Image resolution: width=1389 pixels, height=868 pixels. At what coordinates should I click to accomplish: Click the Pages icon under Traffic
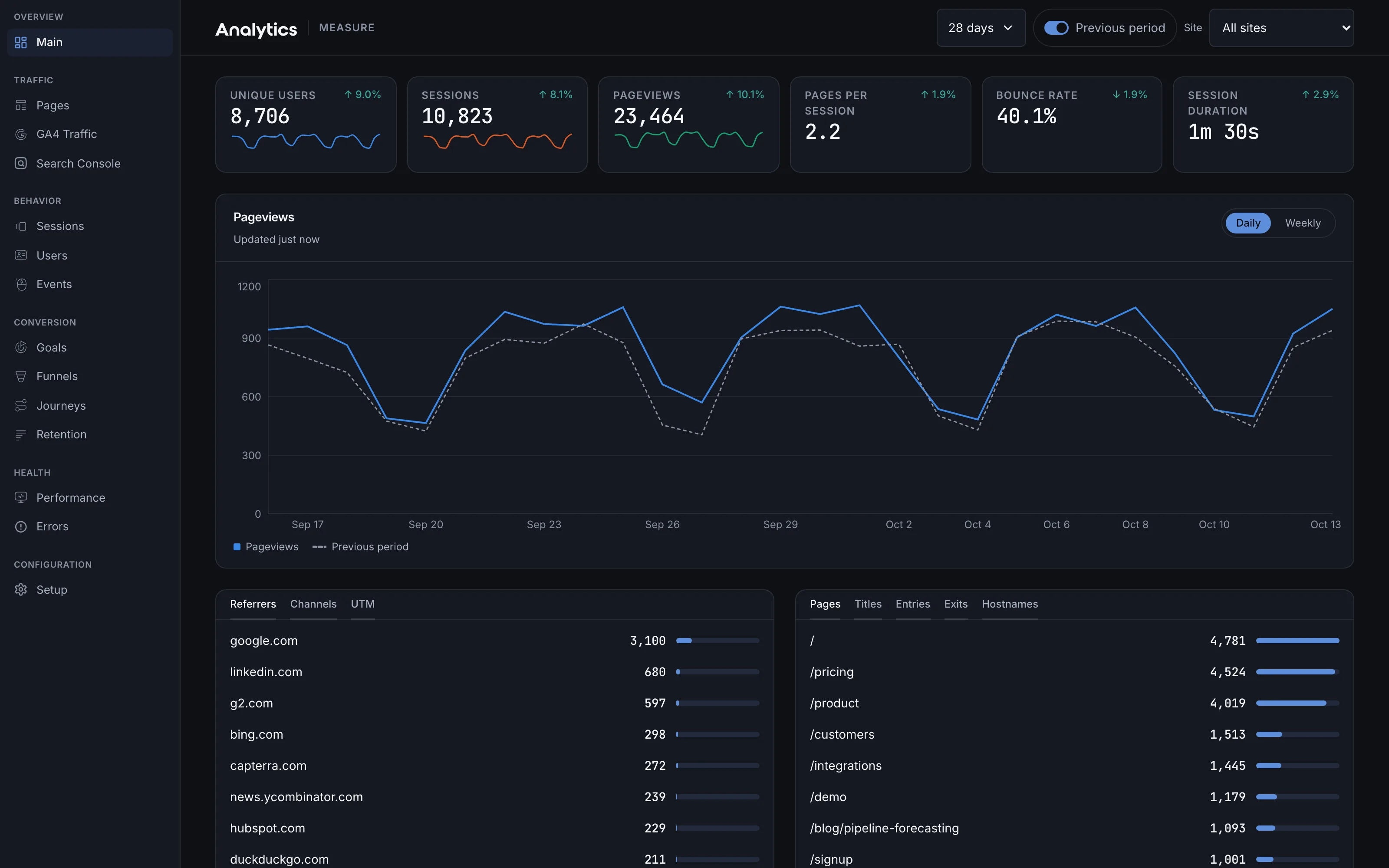(x=21, y=105)
